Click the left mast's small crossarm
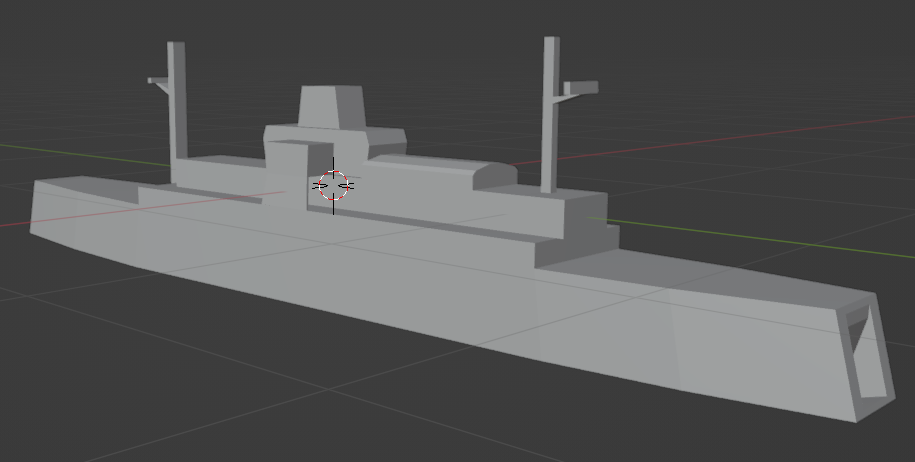The height and width of the screenshot is (462, 915). pos(158,82)
